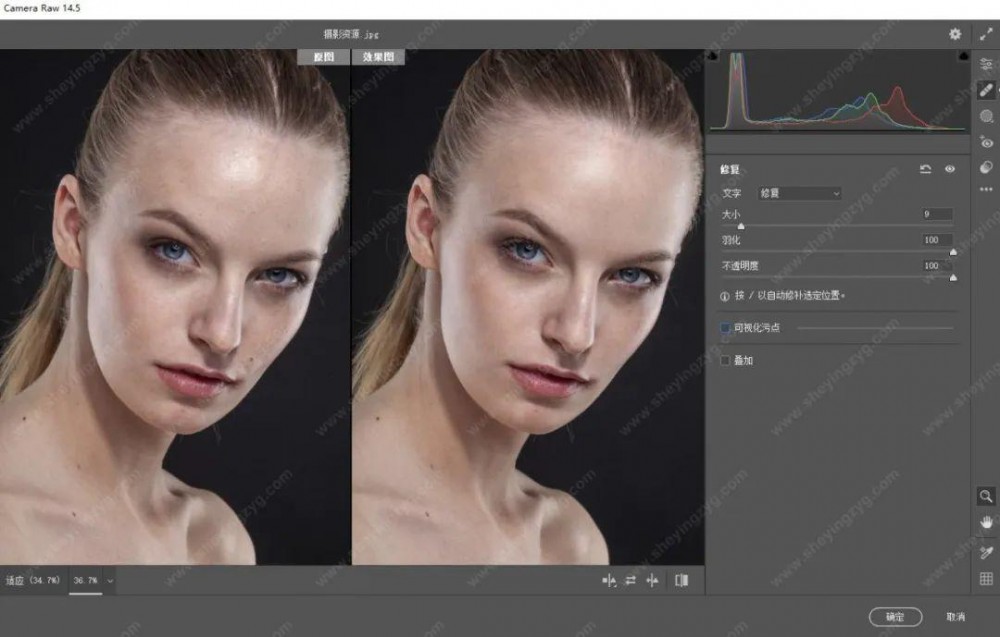Enable the 可视化污点 checkbox
Image resolution: width=1000 pixels, height=637 pixels.
pos(726,327)
